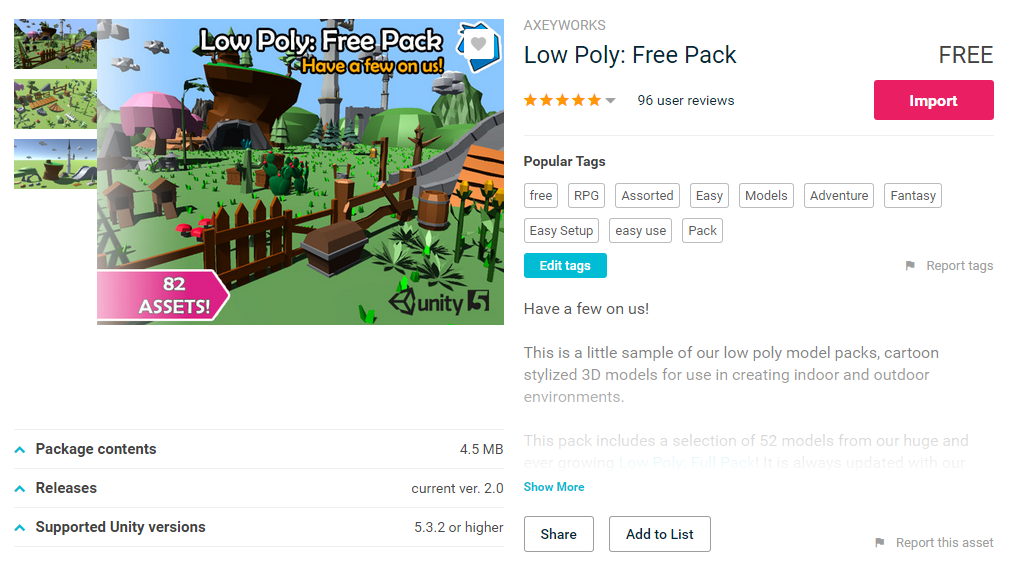Expand description with Show More link

pyautogui.click(x=554, y=487)
